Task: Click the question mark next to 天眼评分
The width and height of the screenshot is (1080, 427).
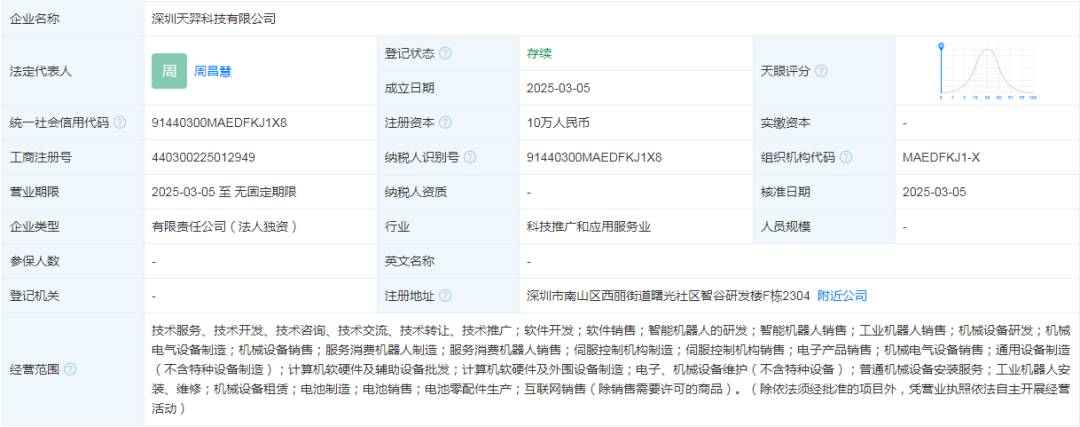Action: [821, 71]
